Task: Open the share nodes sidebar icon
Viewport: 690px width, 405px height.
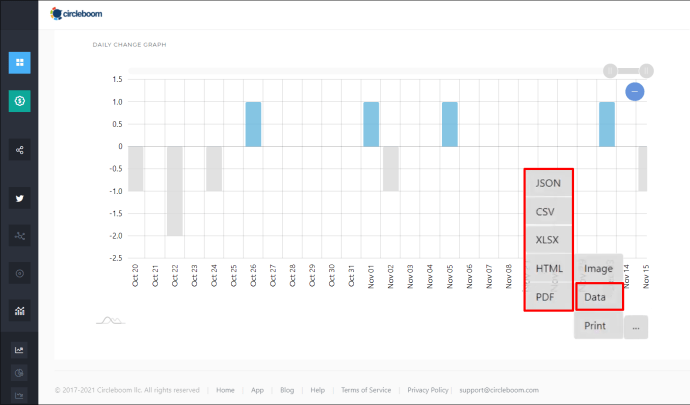Action: (20, 150)
